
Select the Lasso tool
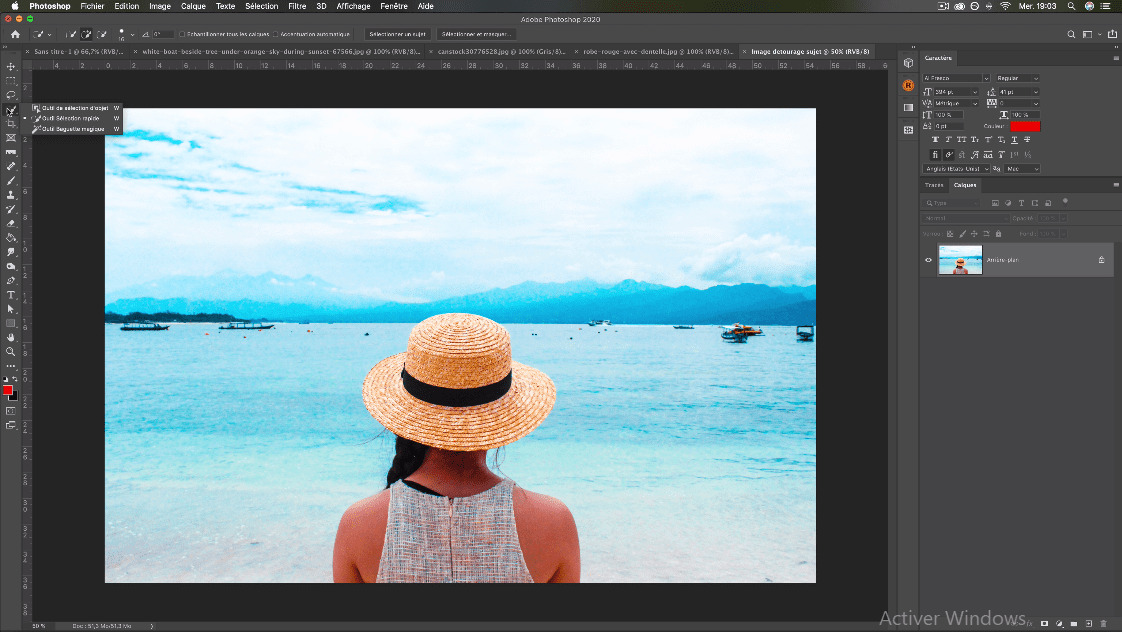coord(11,95)
